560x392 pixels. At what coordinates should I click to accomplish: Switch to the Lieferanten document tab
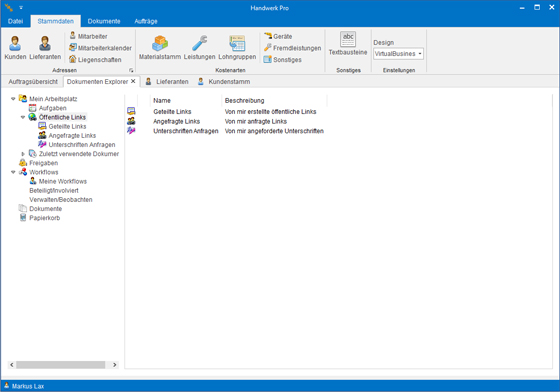[x=167, y=81]
